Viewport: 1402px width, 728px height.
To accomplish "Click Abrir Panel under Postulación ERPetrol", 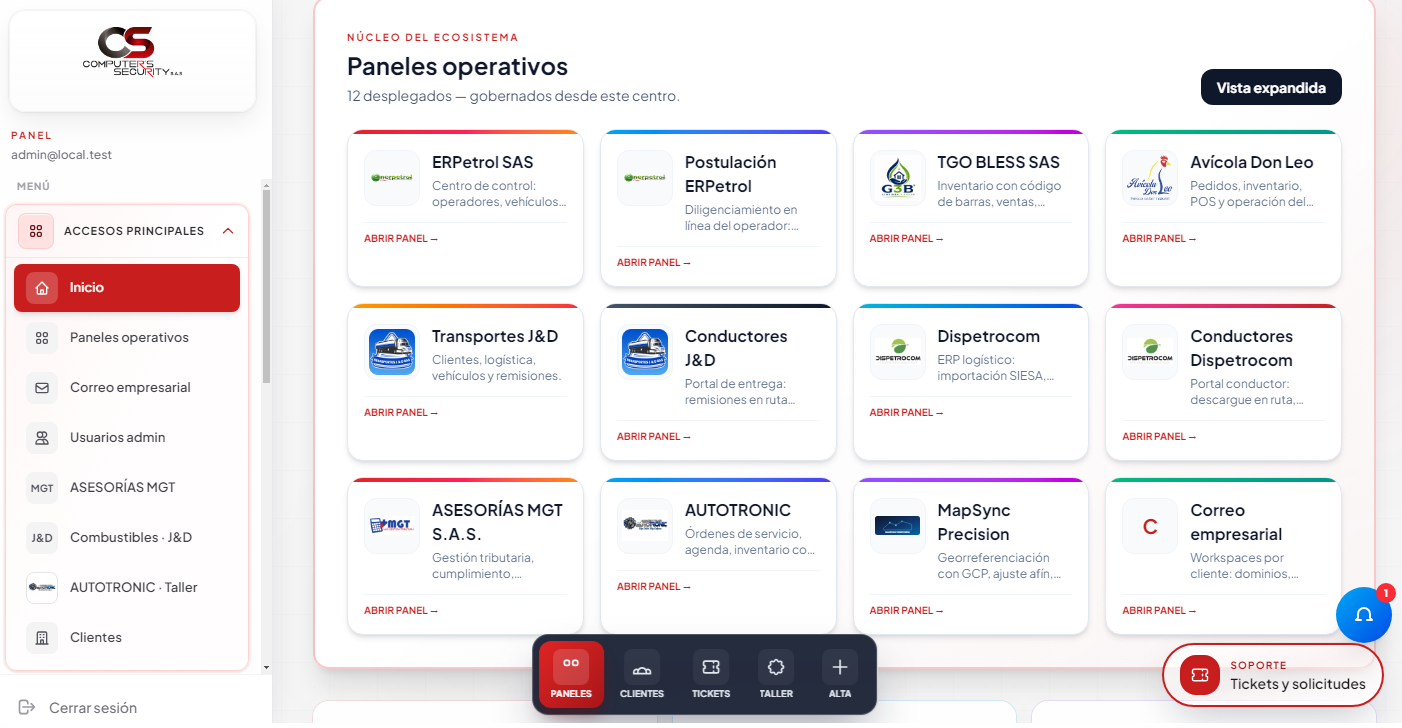I will point(653,263).
